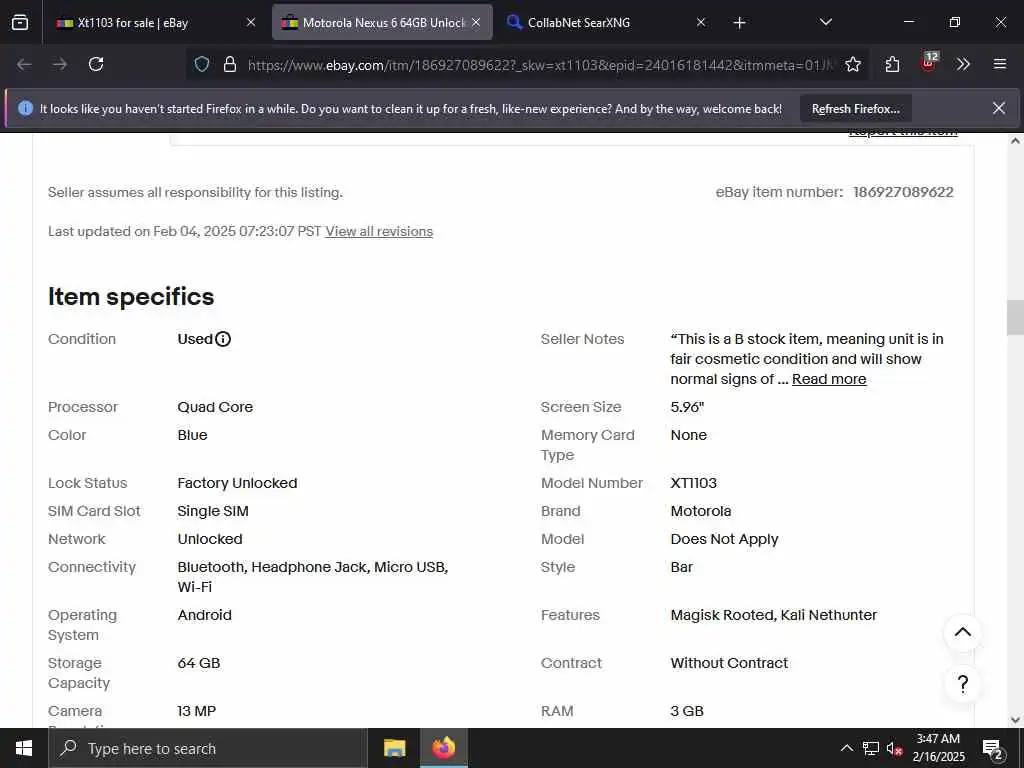Go forward with the forward arrow

click(60, 64)
